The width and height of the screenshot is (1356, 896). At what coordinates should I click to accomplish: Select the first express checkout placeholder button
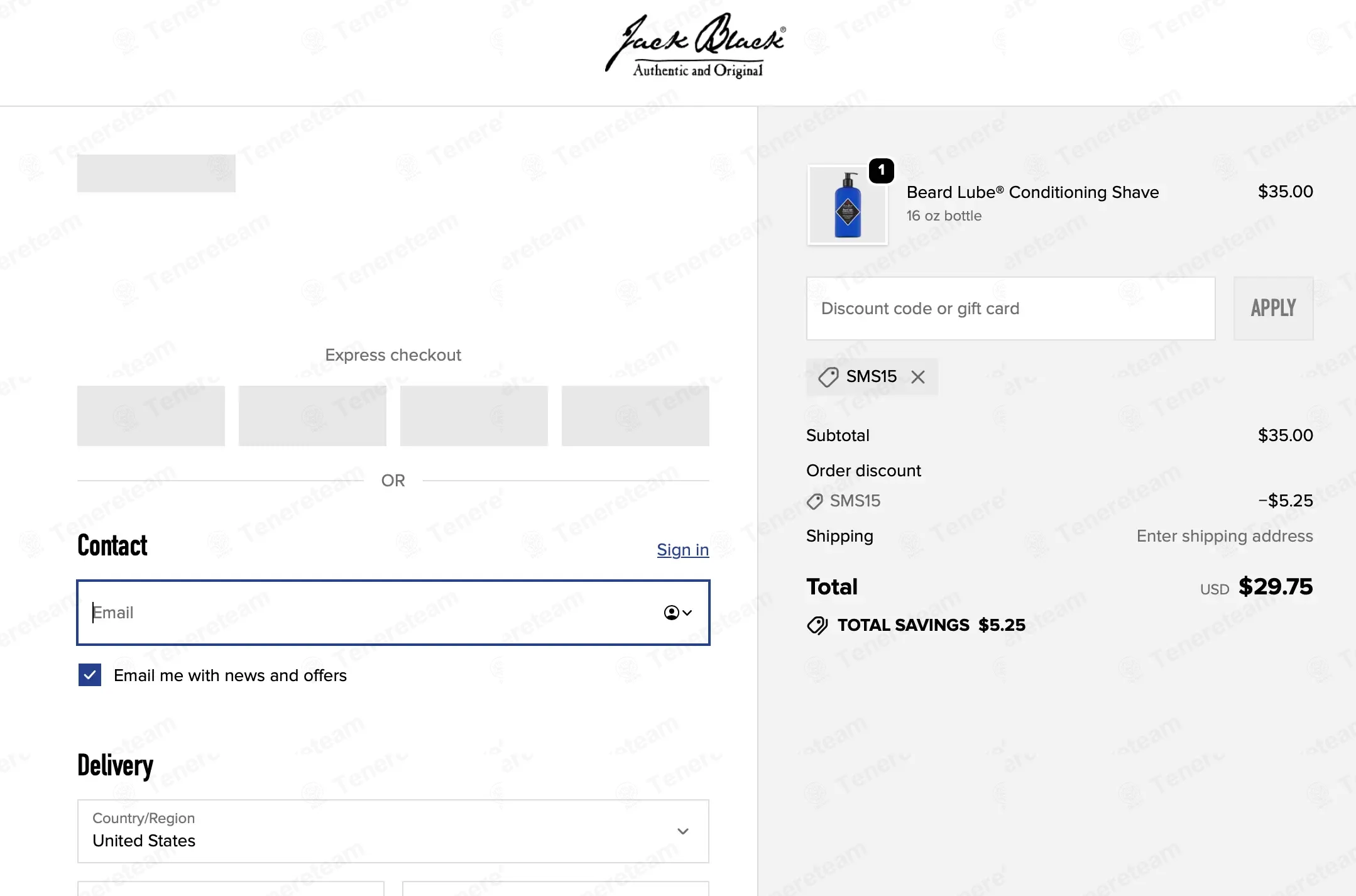click(151, 416)
